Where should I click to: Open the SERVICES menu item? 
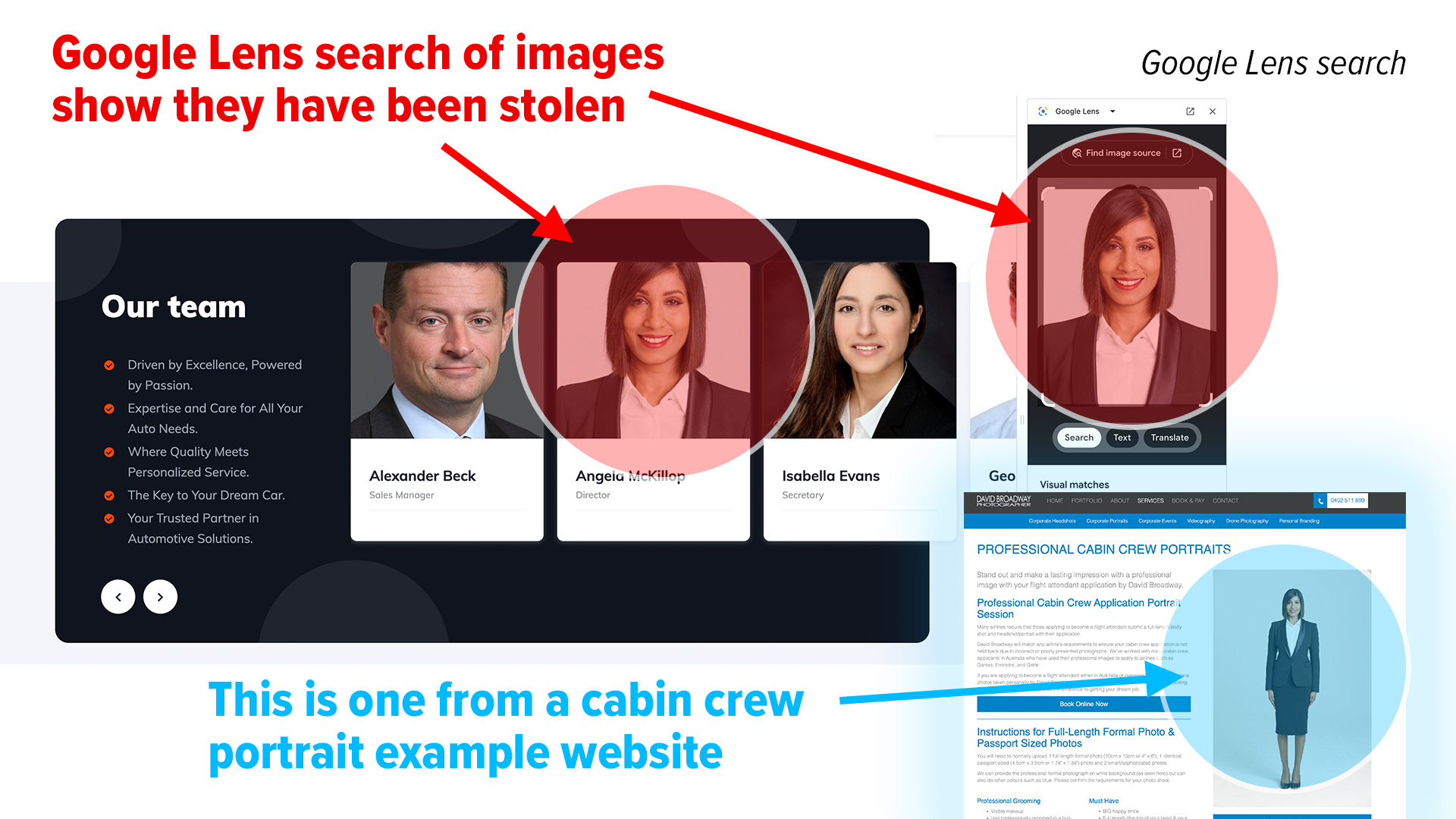[1150, 500]
